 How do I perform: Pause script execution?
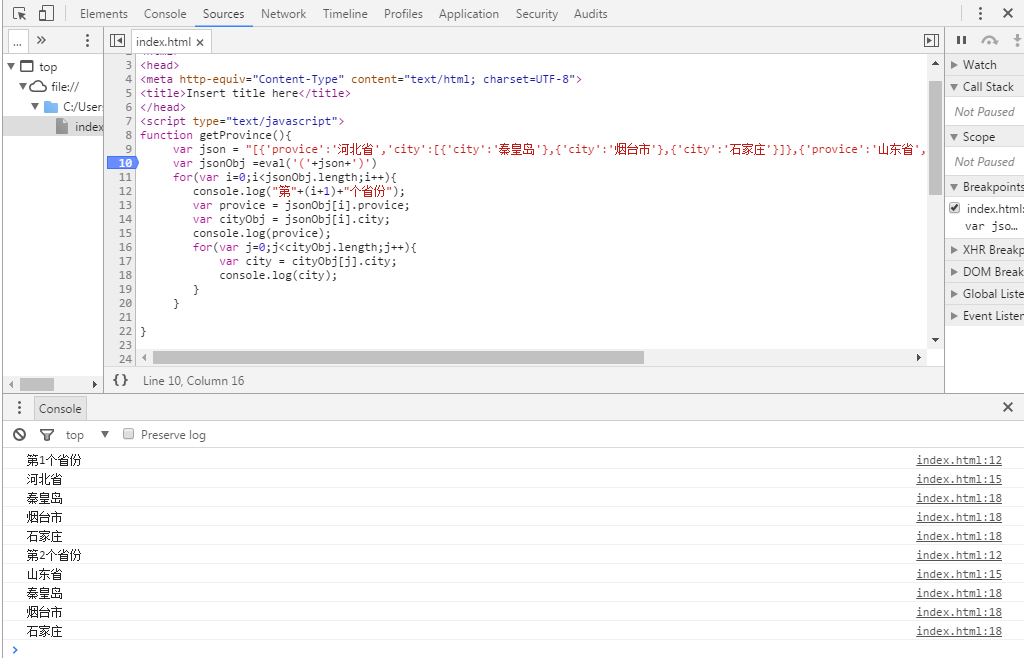click(961, 40)
